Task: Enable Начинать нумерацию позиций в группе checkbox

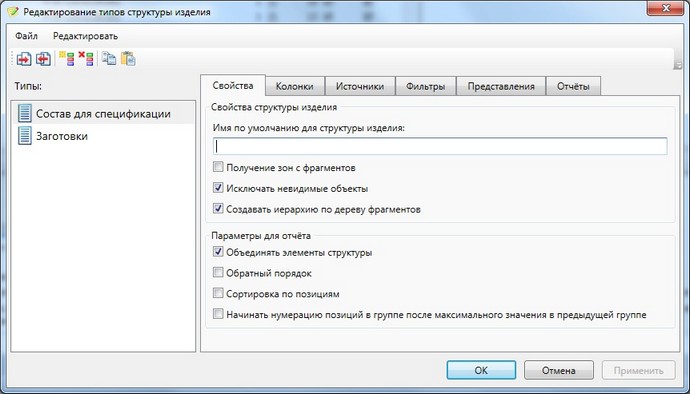Action: 218,314
